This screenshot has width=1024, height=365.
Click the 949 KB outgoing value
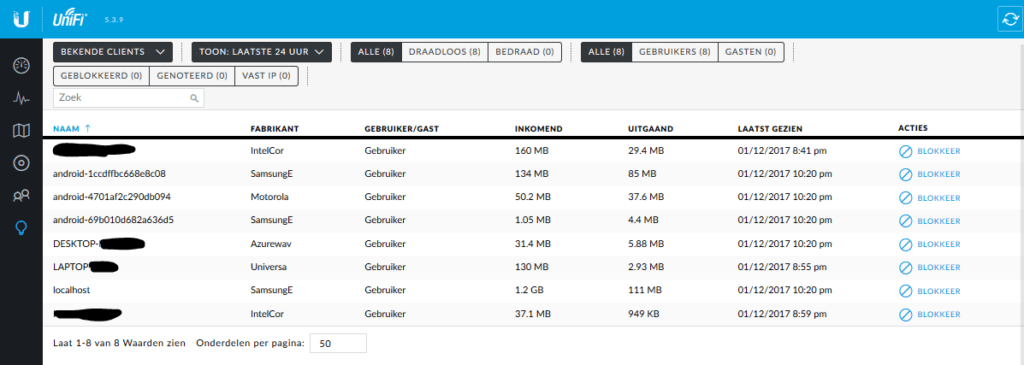643,315
